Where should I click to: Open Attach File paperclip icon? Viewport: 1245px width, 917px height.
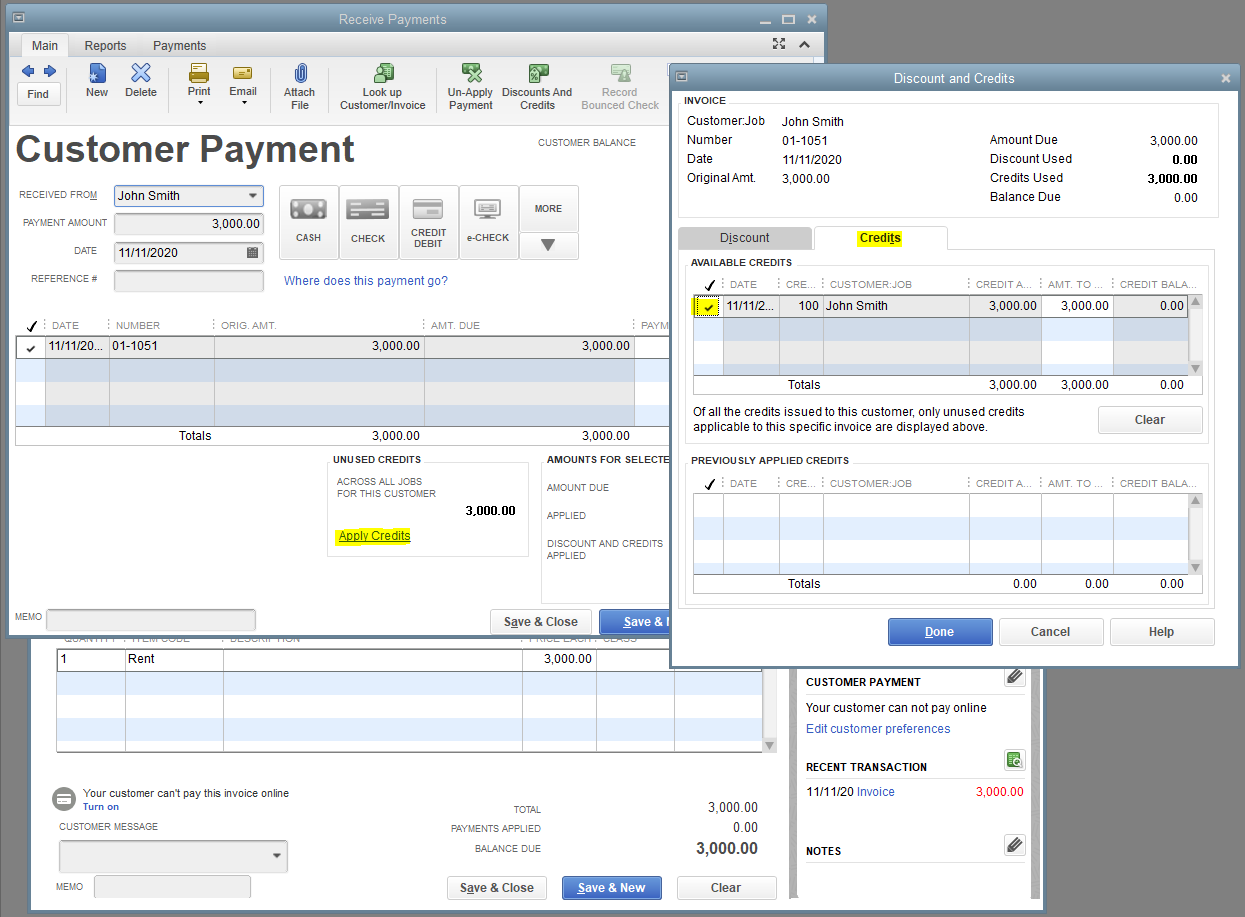tap(299, 75)
